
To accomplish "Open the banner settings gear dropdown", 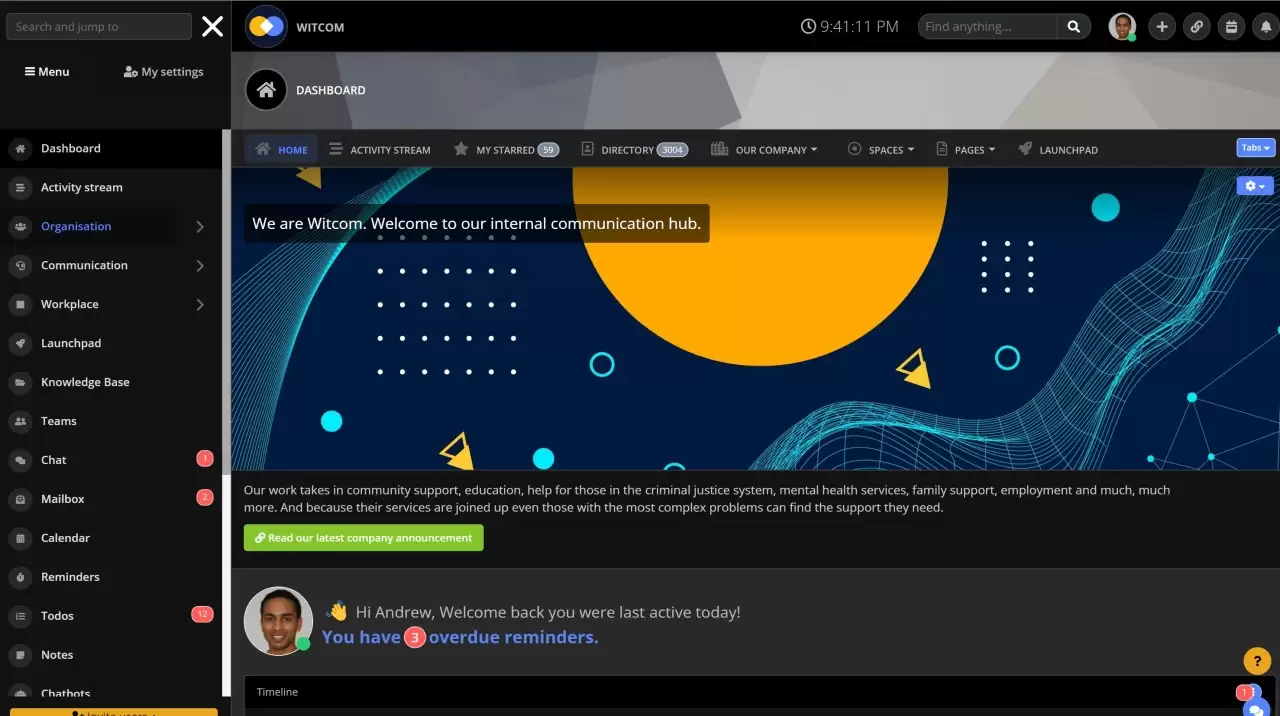I will tap(1254, 186).
